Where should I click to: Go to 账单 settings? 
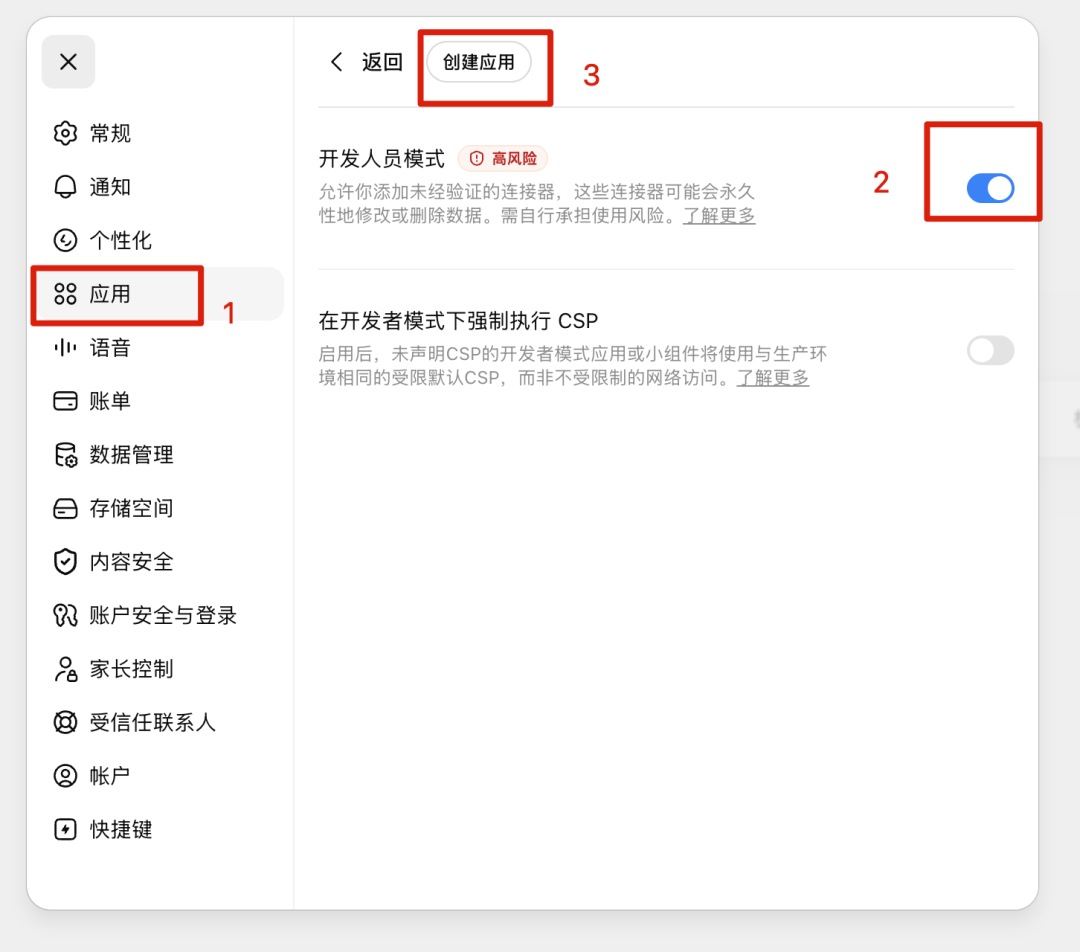158,401
